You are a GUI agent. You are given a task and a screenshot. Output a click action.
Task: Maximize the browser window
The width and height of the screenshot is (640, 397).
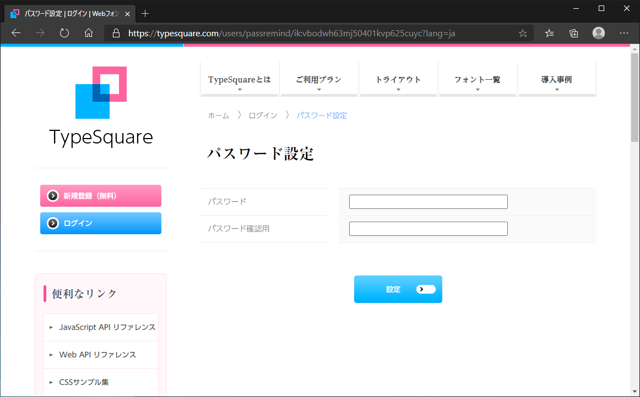click(601, 8)
